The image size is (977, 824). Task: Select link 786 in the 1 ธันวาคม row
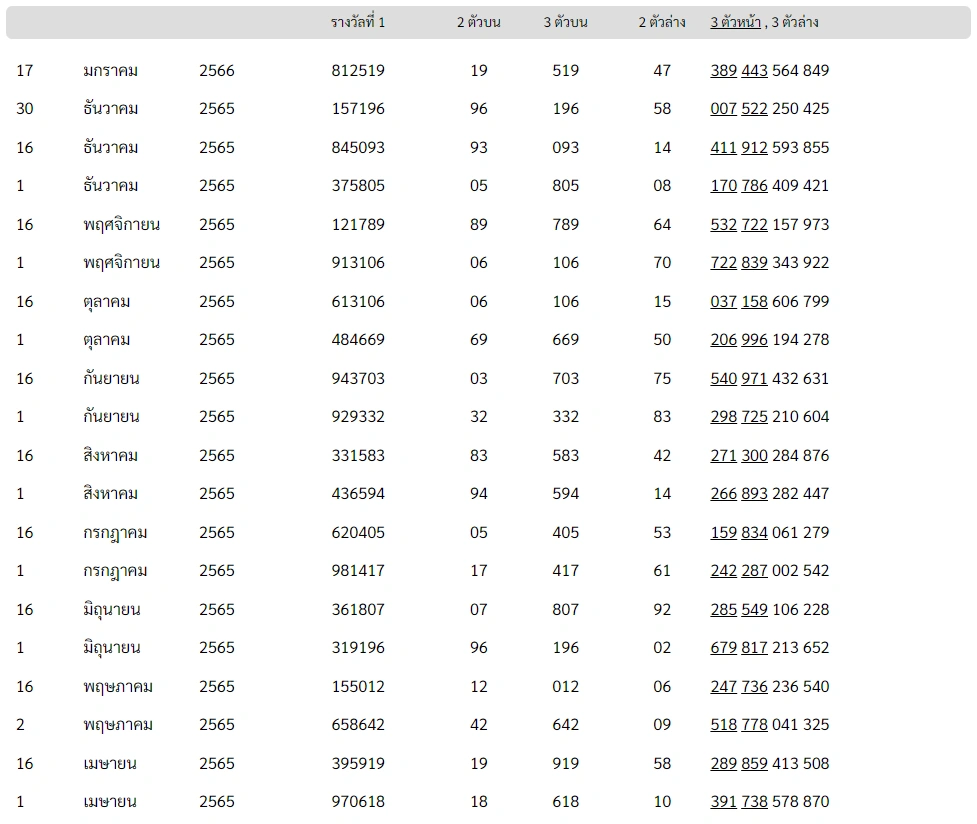754,186
